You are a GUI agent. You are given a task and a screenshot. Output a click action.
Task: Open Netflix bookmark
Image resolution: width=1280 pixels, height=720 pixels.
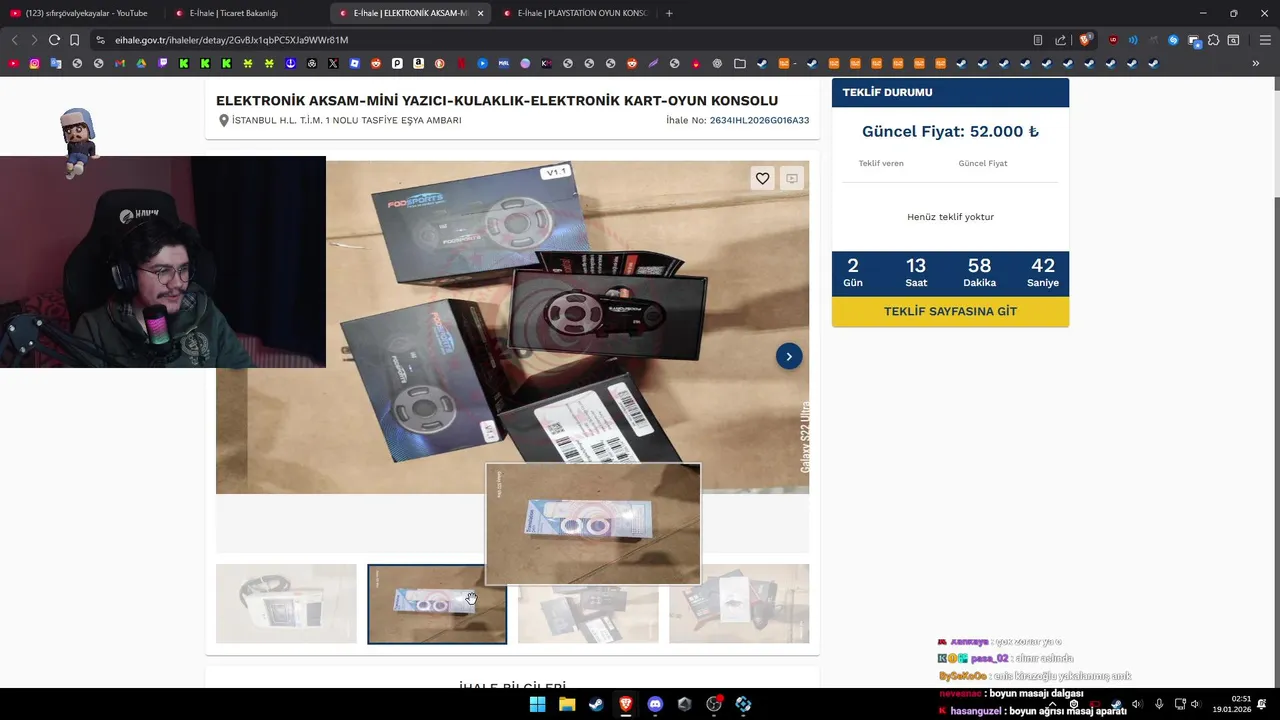tap(461, 63)
